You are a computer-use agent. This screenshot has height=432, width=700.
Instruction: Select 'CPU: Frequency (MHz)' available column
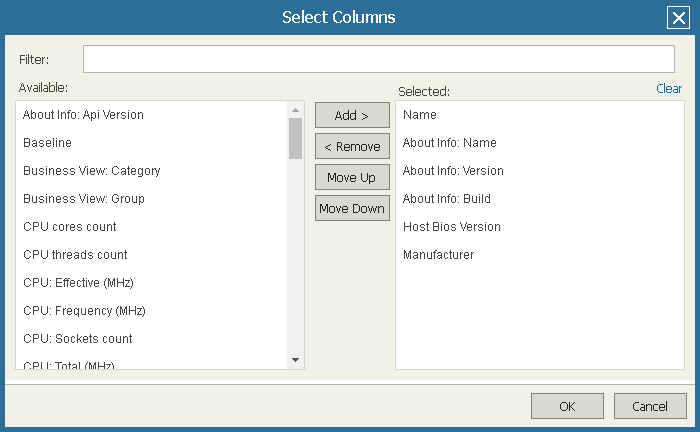pos(152,311)
